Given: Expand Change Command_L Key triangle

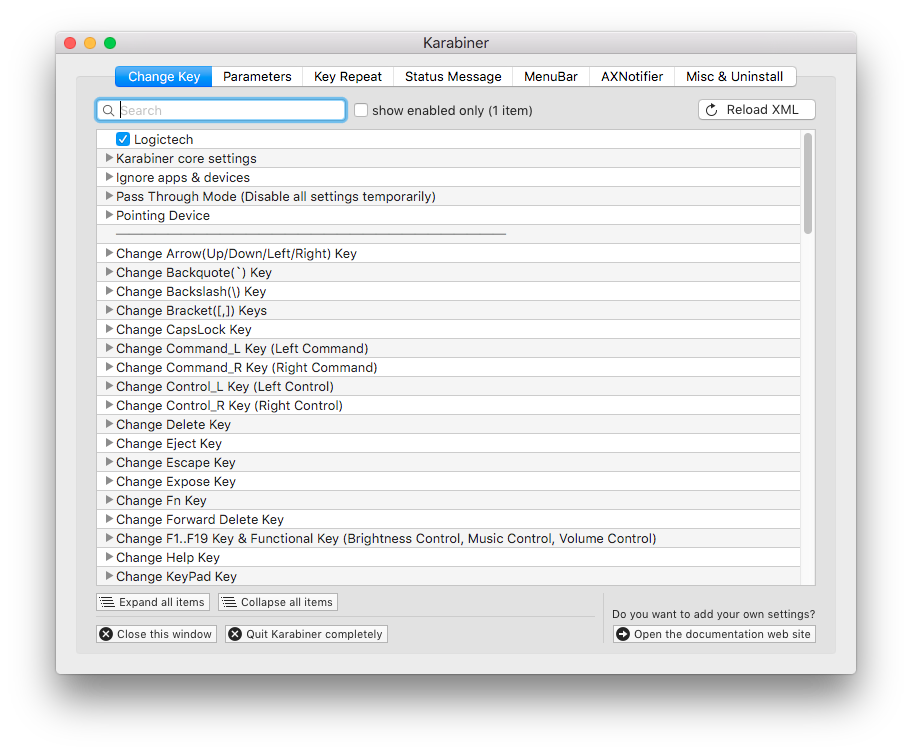Looking at the screenshot, I should pos(109,348).
